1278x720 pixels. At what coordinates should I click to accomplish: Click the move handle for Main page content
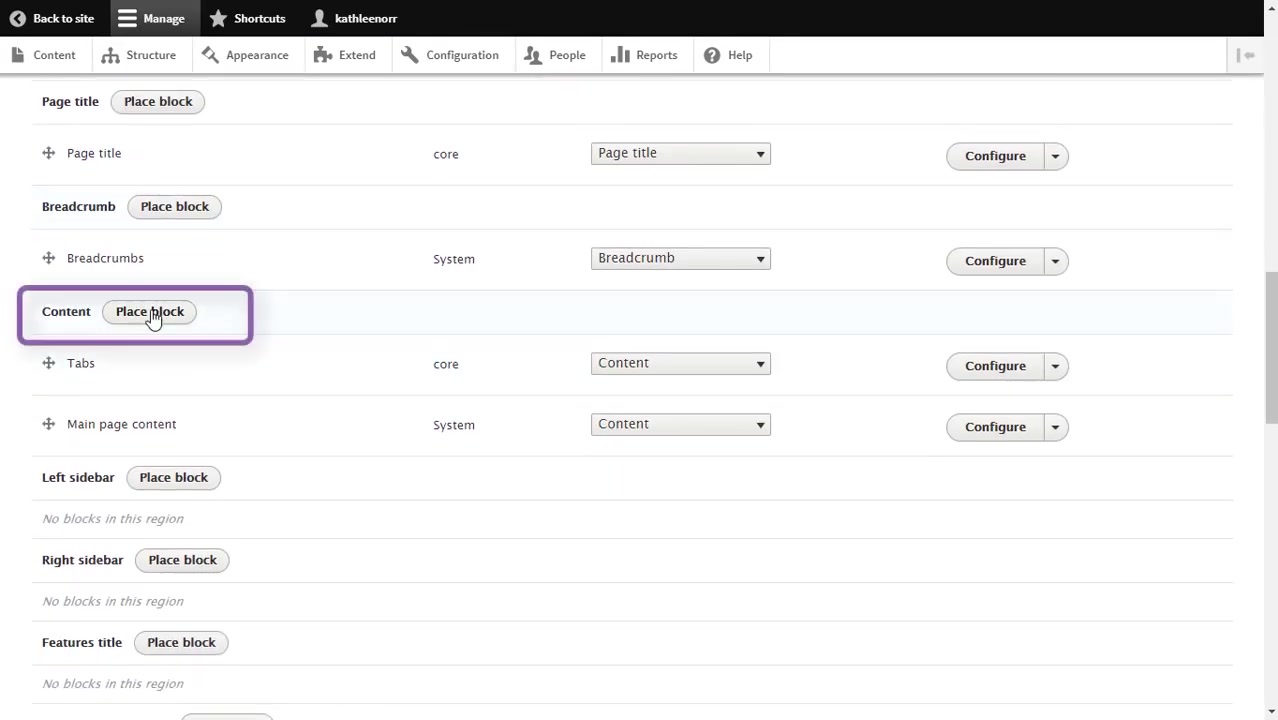(48, 424)
